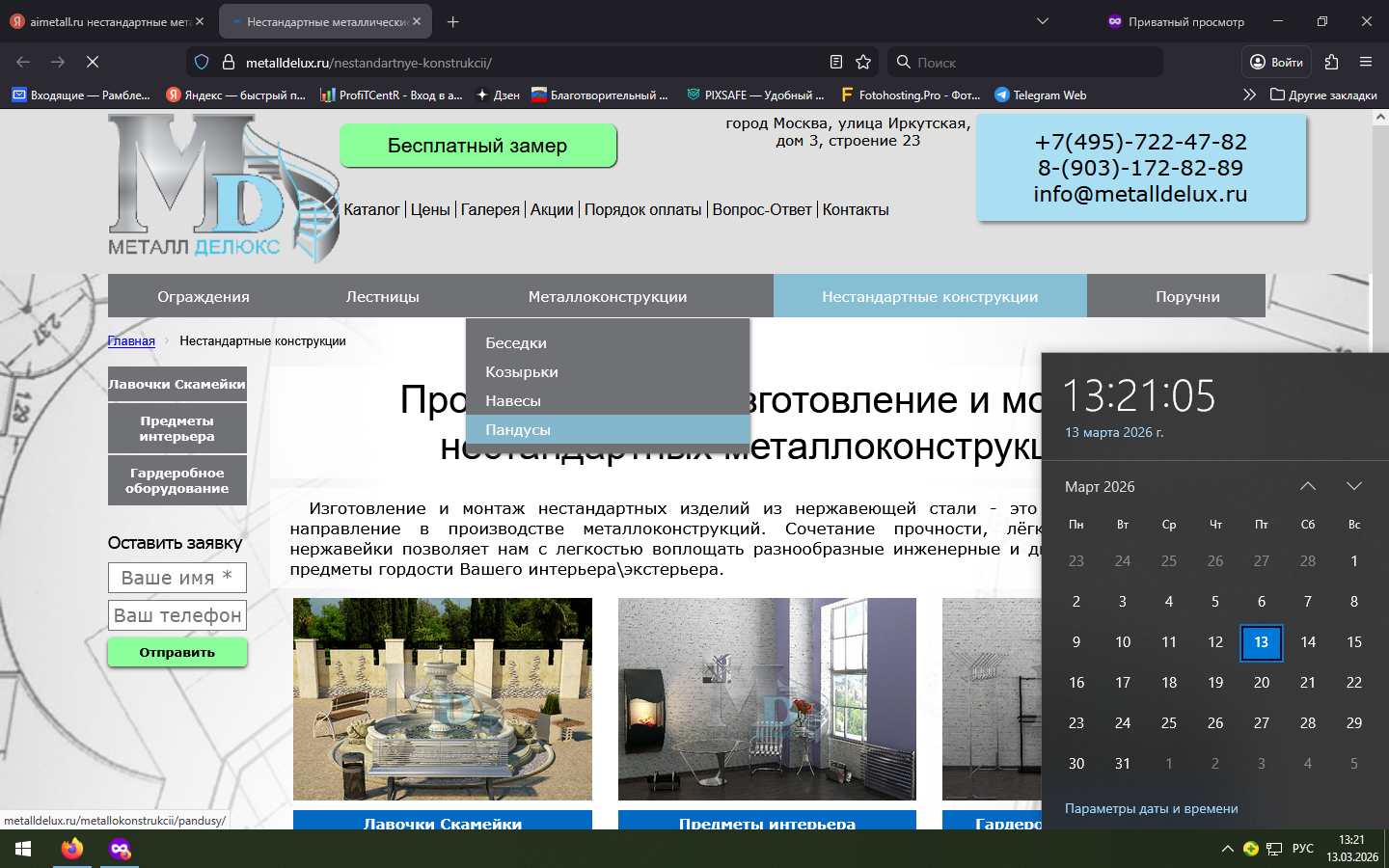Click the tracking protection shield icon
This screenshot has width=1389, height=868.
click(x=202, y=62)
